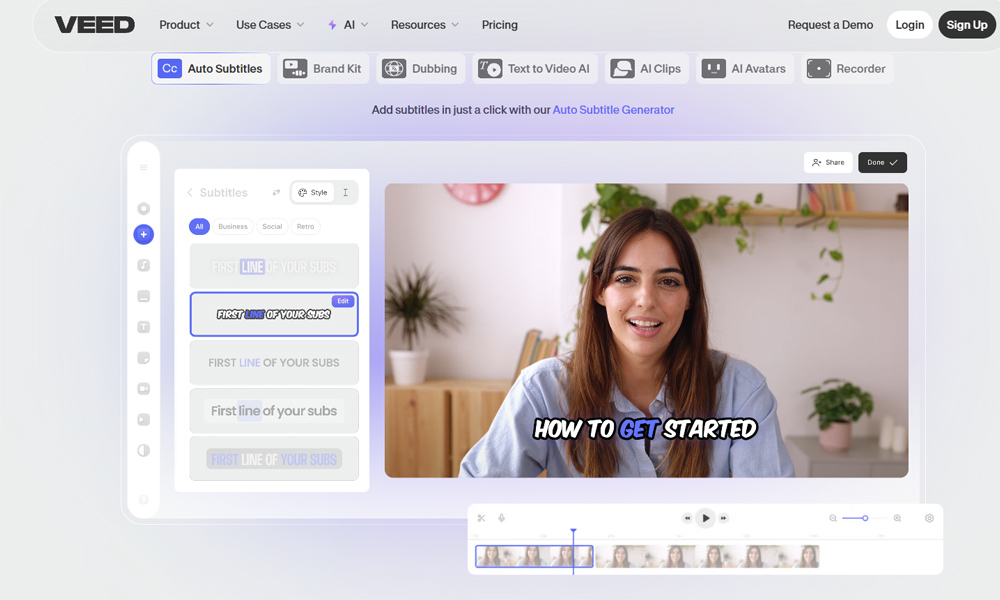Viewport: 1000px width, 600px height.
Task: Click the VEED logo
Action: click(x=94, y=25)
